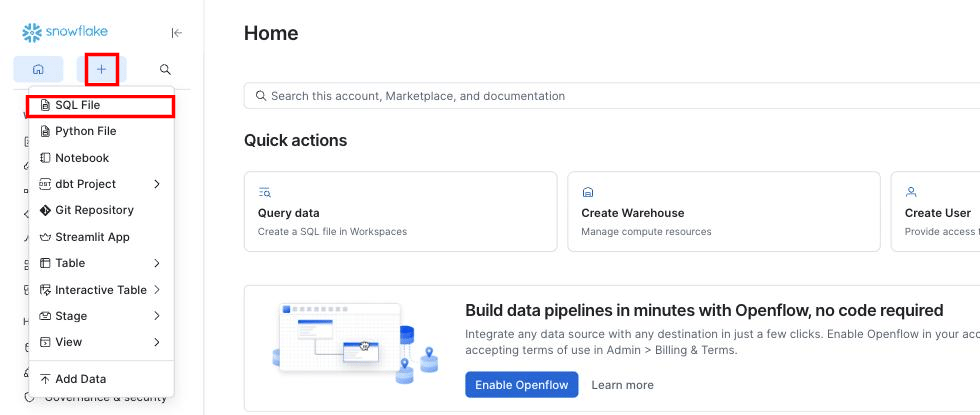Click the Streamlit App crown icon

point(45,237)
